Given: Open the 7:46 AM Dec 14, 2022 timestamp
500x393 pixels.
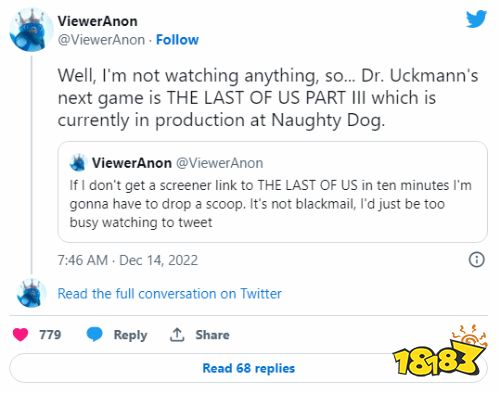Looking at the screenshot, I should click(128, 260).
